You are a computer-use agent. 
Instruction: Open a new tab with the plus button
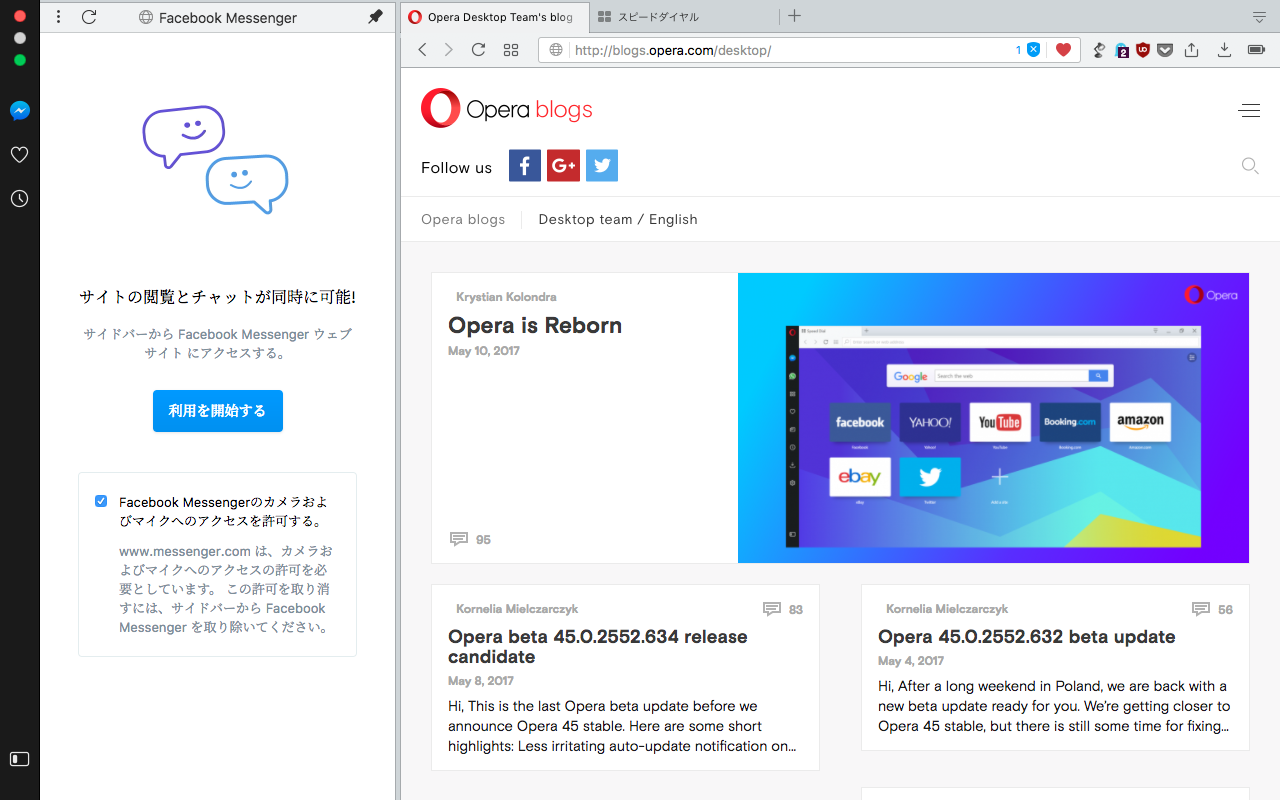coord(794,16)
